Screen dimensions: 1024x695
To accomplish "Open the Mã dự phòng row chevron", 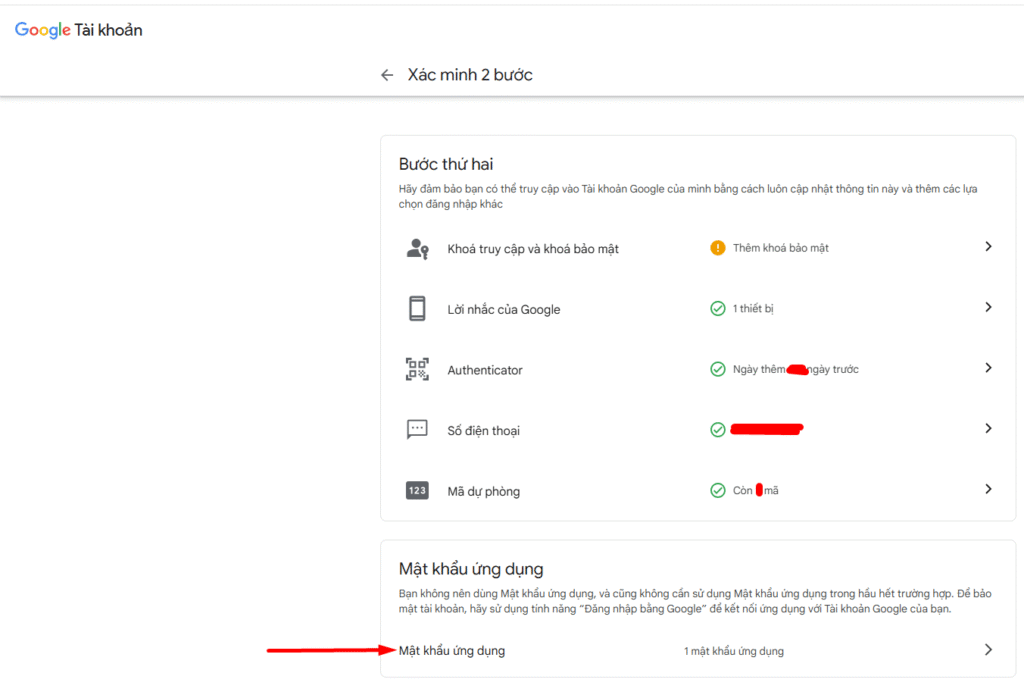I will point(988,490).
